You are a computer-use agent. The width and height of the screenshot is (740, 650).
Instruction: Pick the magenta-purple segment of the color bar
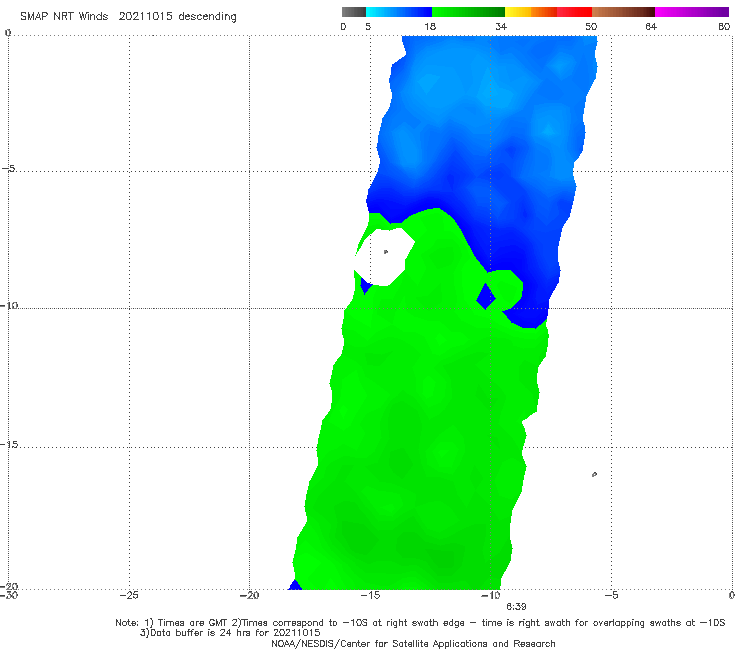pos(692,12)
